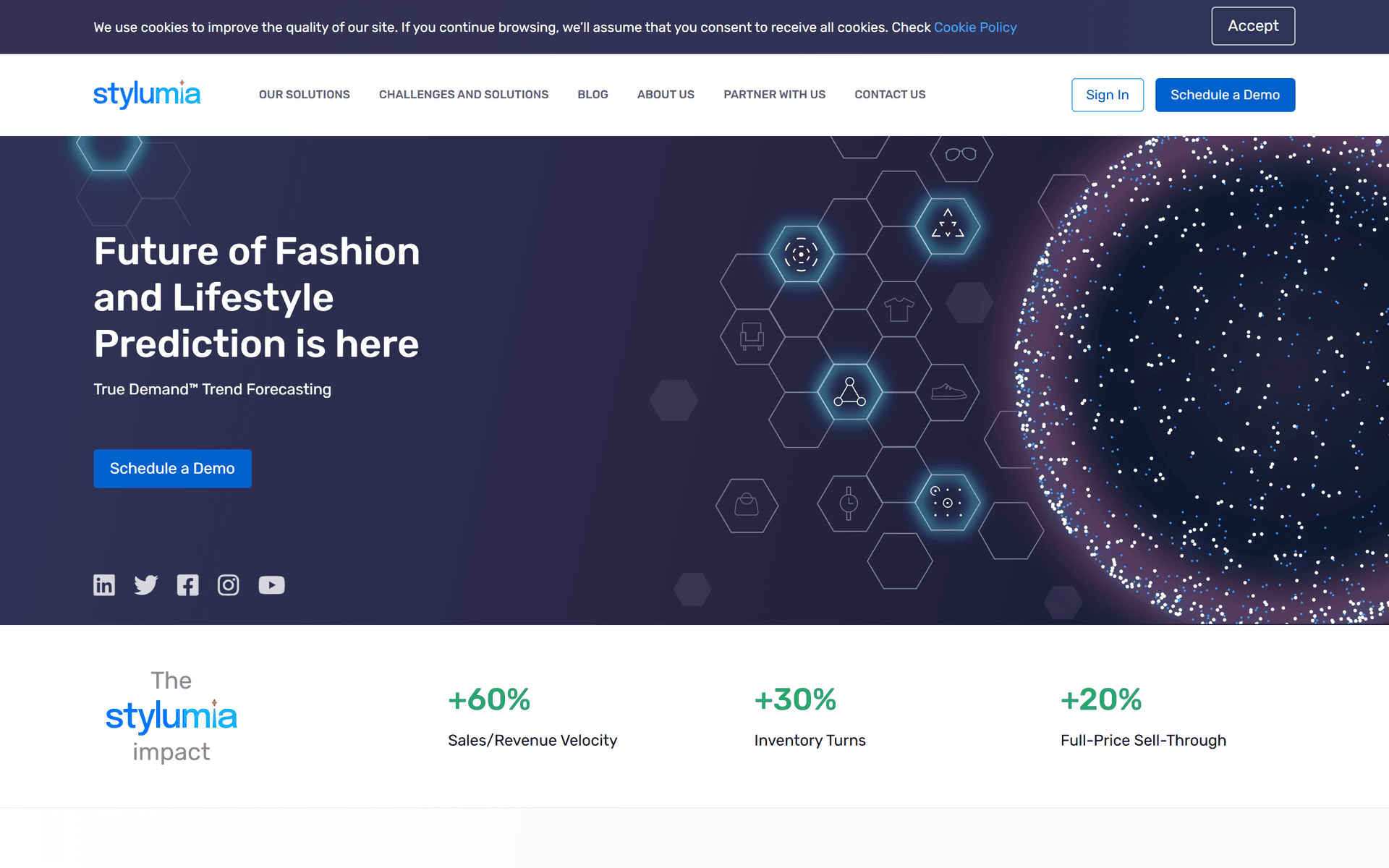
Task: Open Challenges and Solutions menu
Action: 464,95
